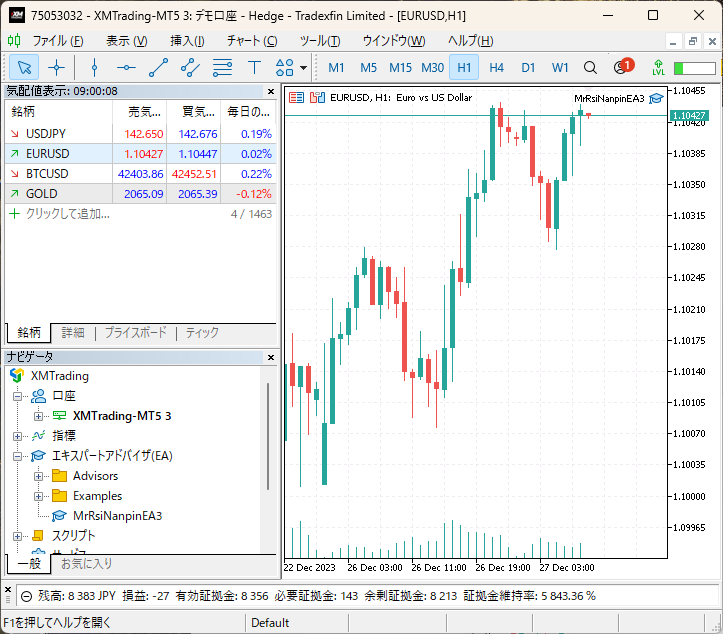
Task: Switch to the プライスボード tab
Action: 136,332
